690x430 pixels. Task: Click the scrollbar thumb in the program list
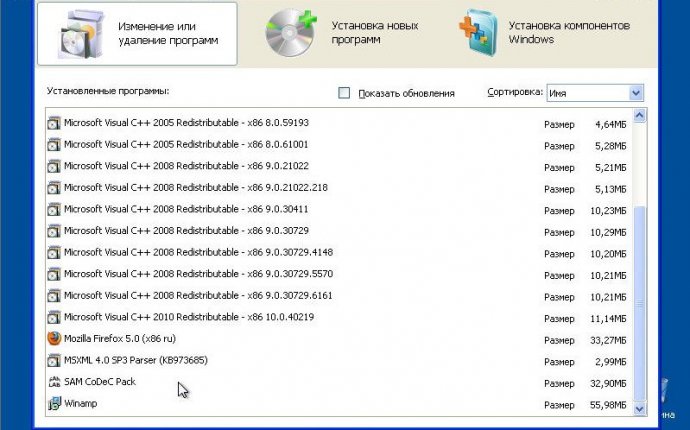[639, 303]
